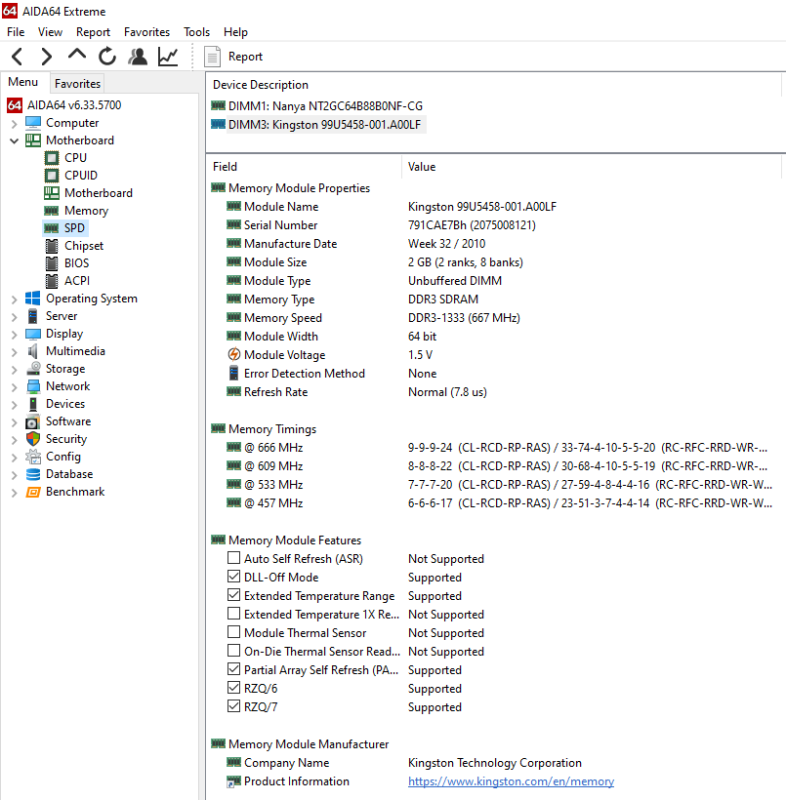The image size is (786, 800).
Task: Click the Multimedia speaker icon
Action: (x=33, y=351)
